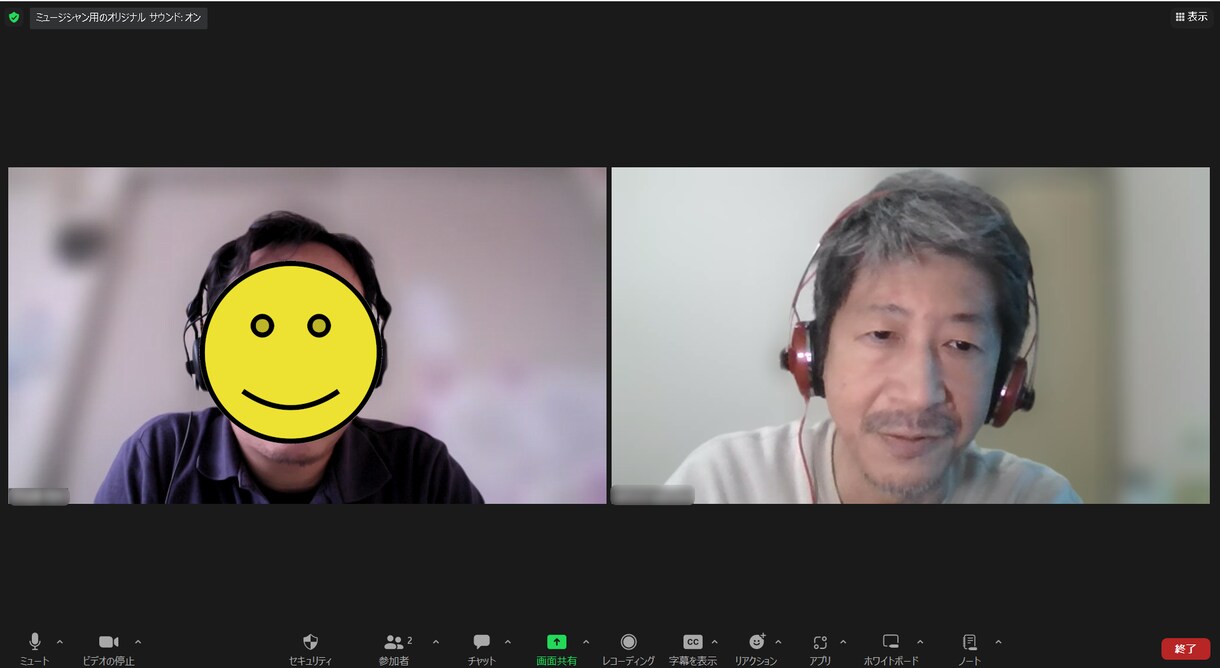Expand chevron next to リアクション
The height and width of the screenshot is (668, 1220).
click(x=778, y=642)
